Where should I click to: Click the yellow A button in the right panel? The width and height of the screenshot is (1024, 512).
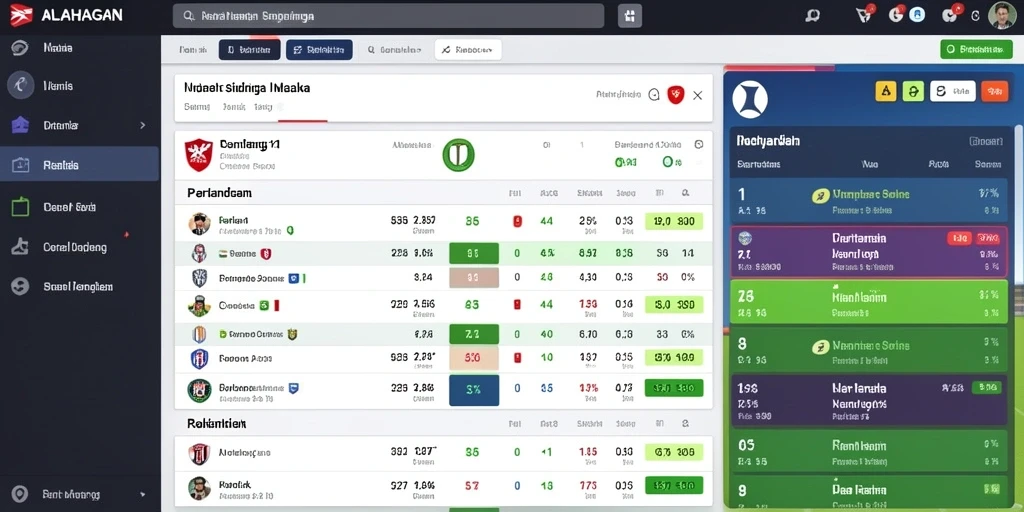tap(886, 91)
